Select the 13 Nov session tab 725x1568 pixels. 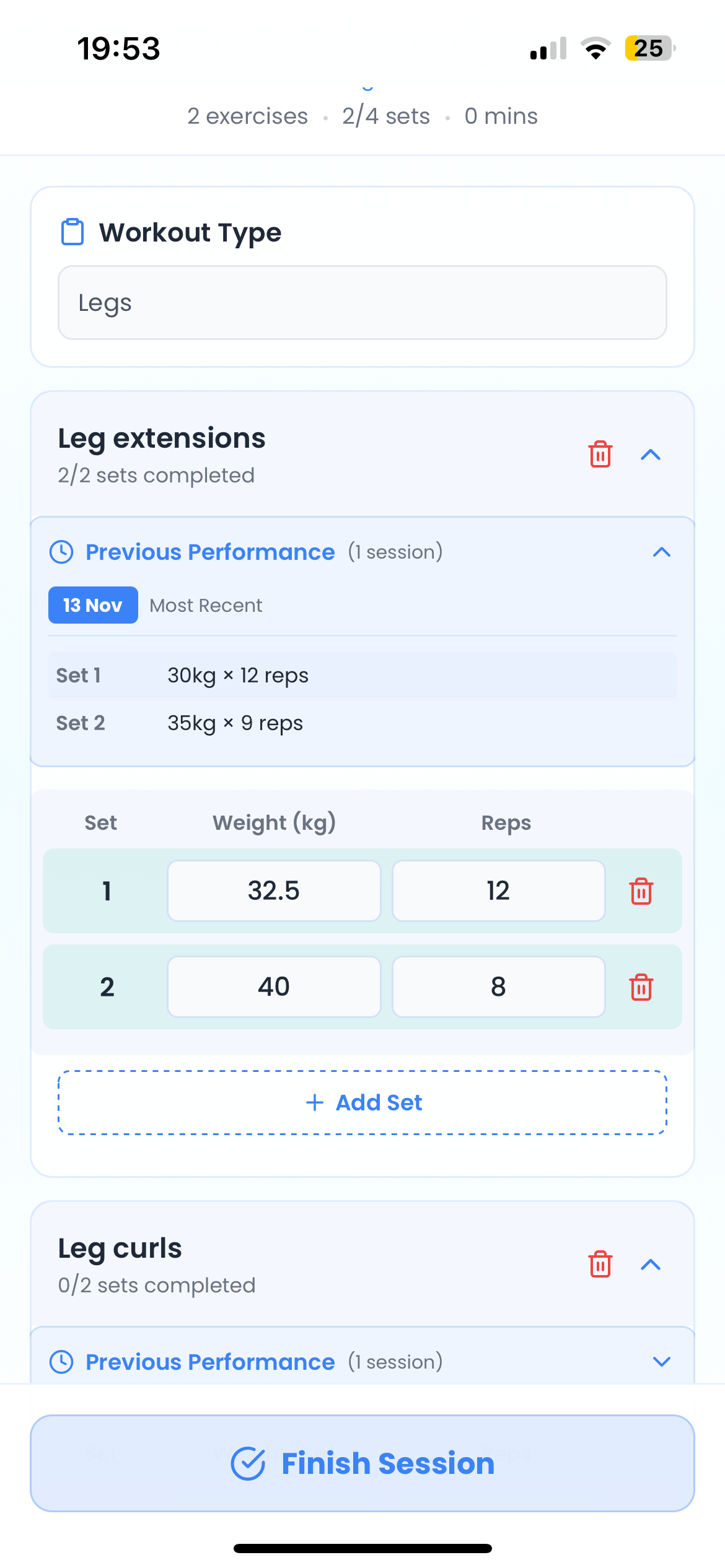click(93, 605)
